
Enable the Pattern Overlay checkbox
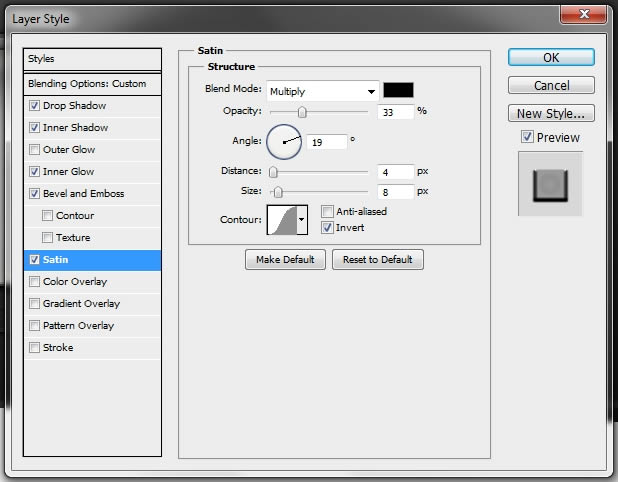34,326
